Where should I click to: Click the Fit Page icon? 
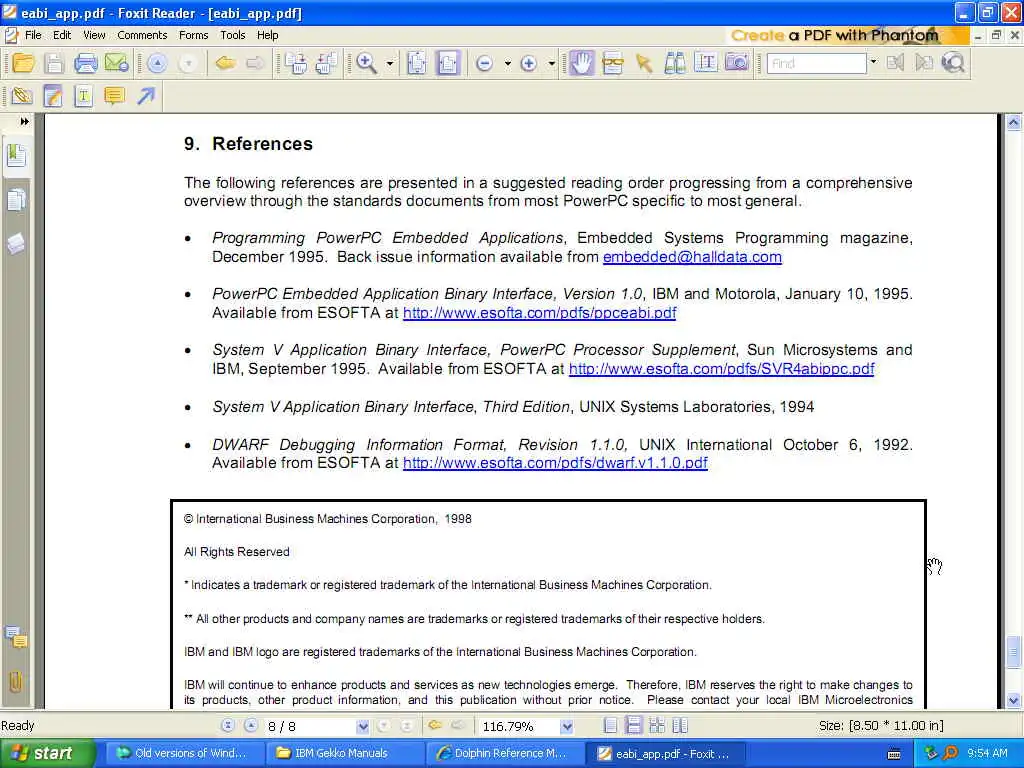click(x=417, y=63)
